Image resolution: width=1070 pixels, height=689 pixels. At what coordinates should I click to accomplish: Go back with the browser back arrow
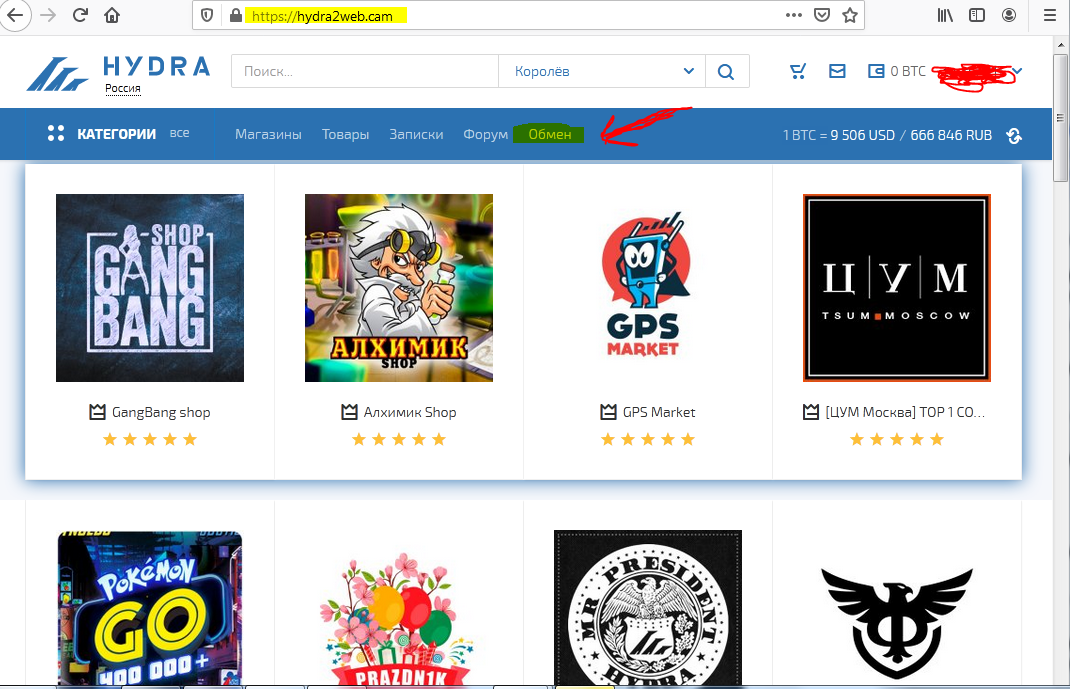(x=14, y=15)
